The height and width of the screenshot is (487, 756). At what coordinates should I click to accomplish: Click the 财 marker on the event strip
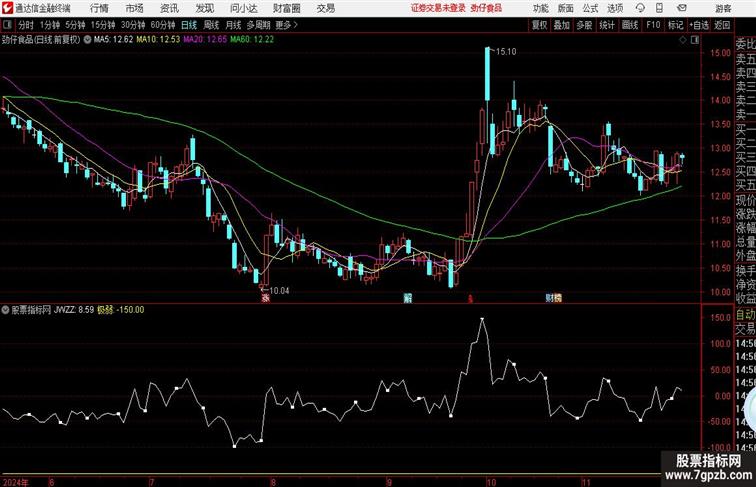pyautogui.click(x=549, y=298)
